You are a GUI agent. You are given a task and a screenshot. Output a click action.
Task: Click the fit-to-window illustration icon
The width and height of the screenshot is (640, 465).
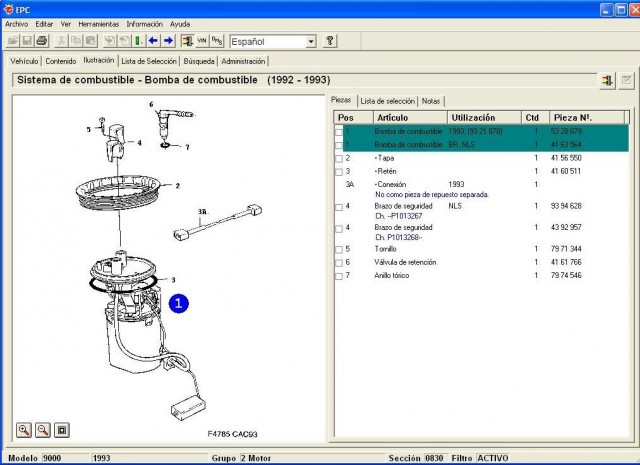point(62,430)
